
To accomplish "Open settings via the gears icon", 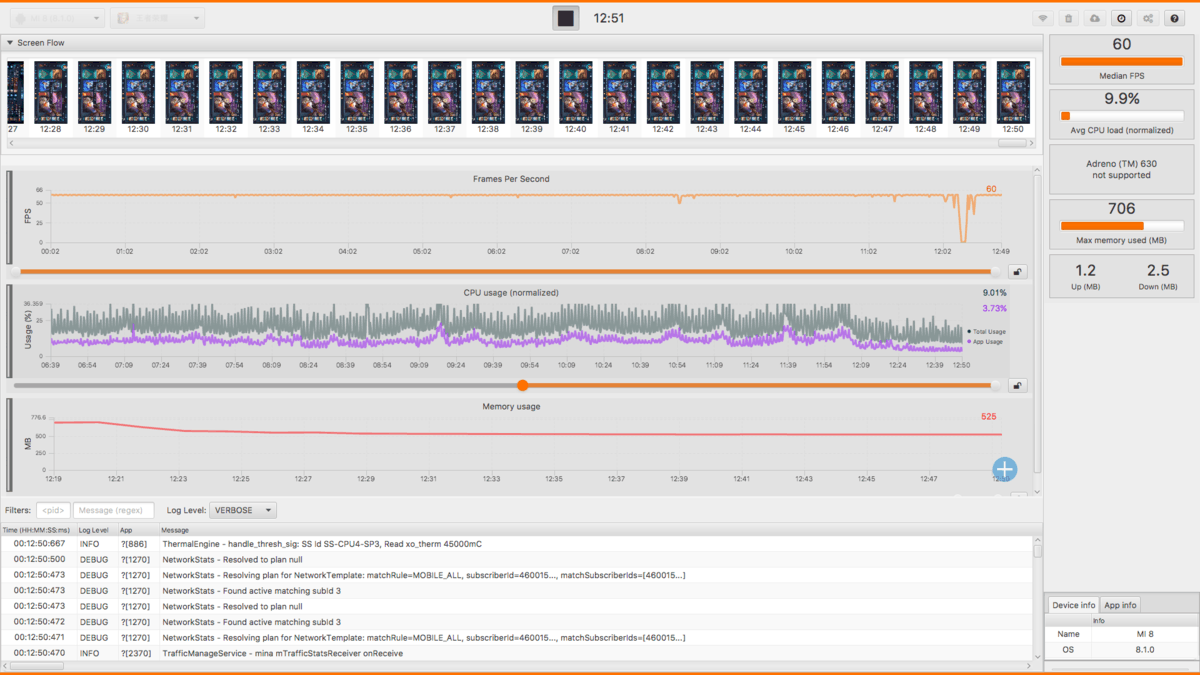I will click(x=1148, y=19).
